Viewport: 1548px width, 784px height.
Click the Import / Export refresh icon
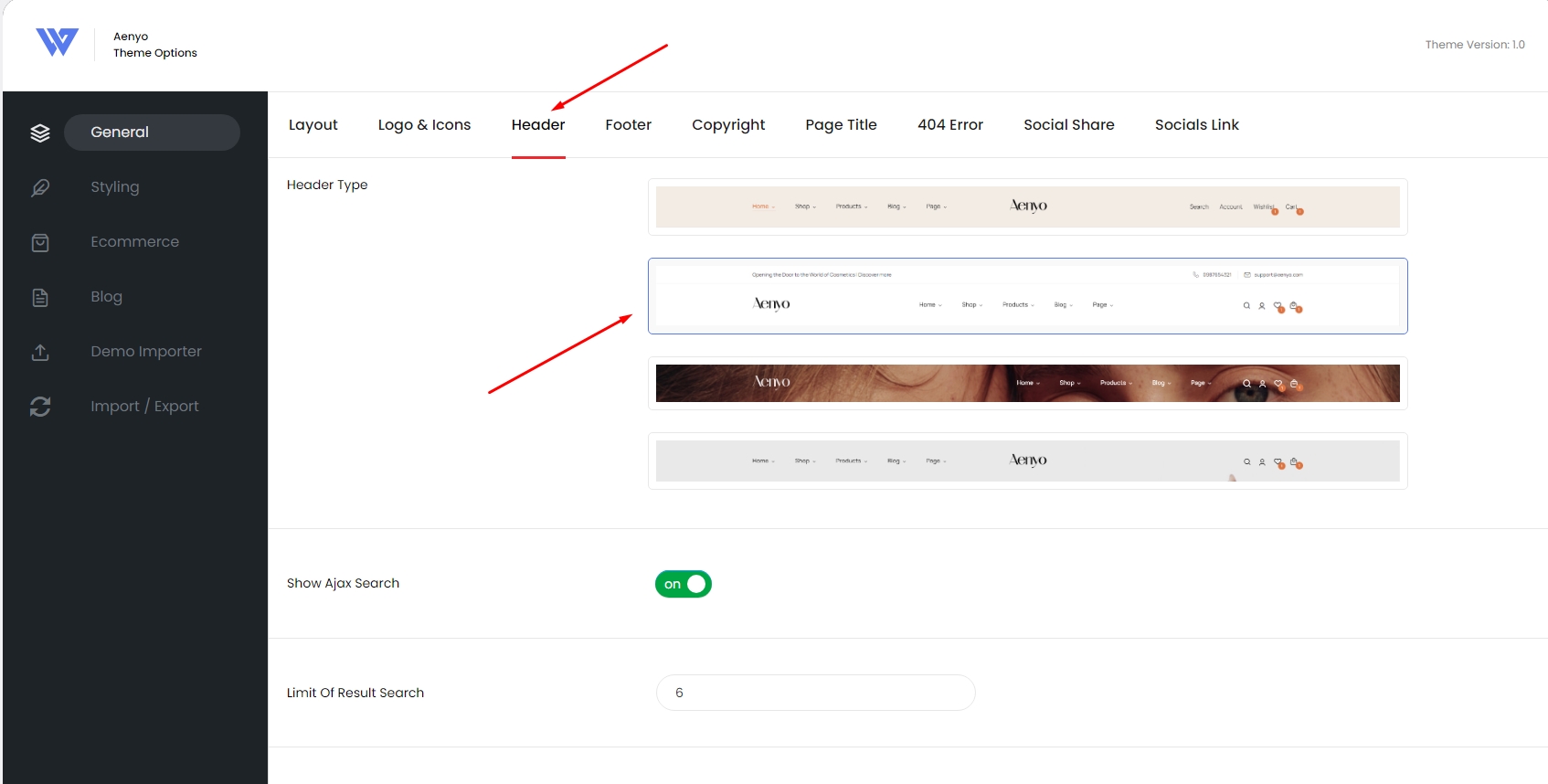click(x=40, y=407)
